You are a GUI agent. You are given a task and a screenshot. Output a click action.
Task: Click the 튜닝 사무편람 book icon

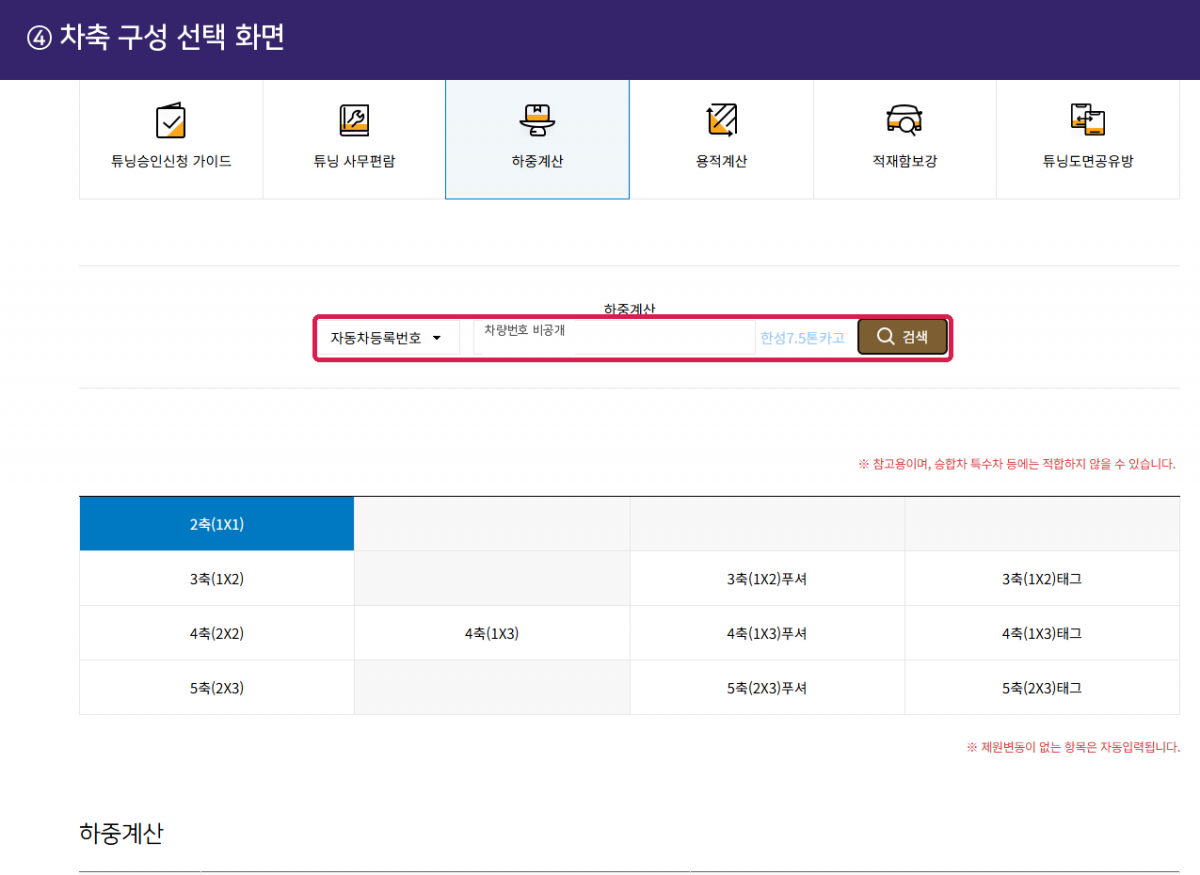[354, 121]
